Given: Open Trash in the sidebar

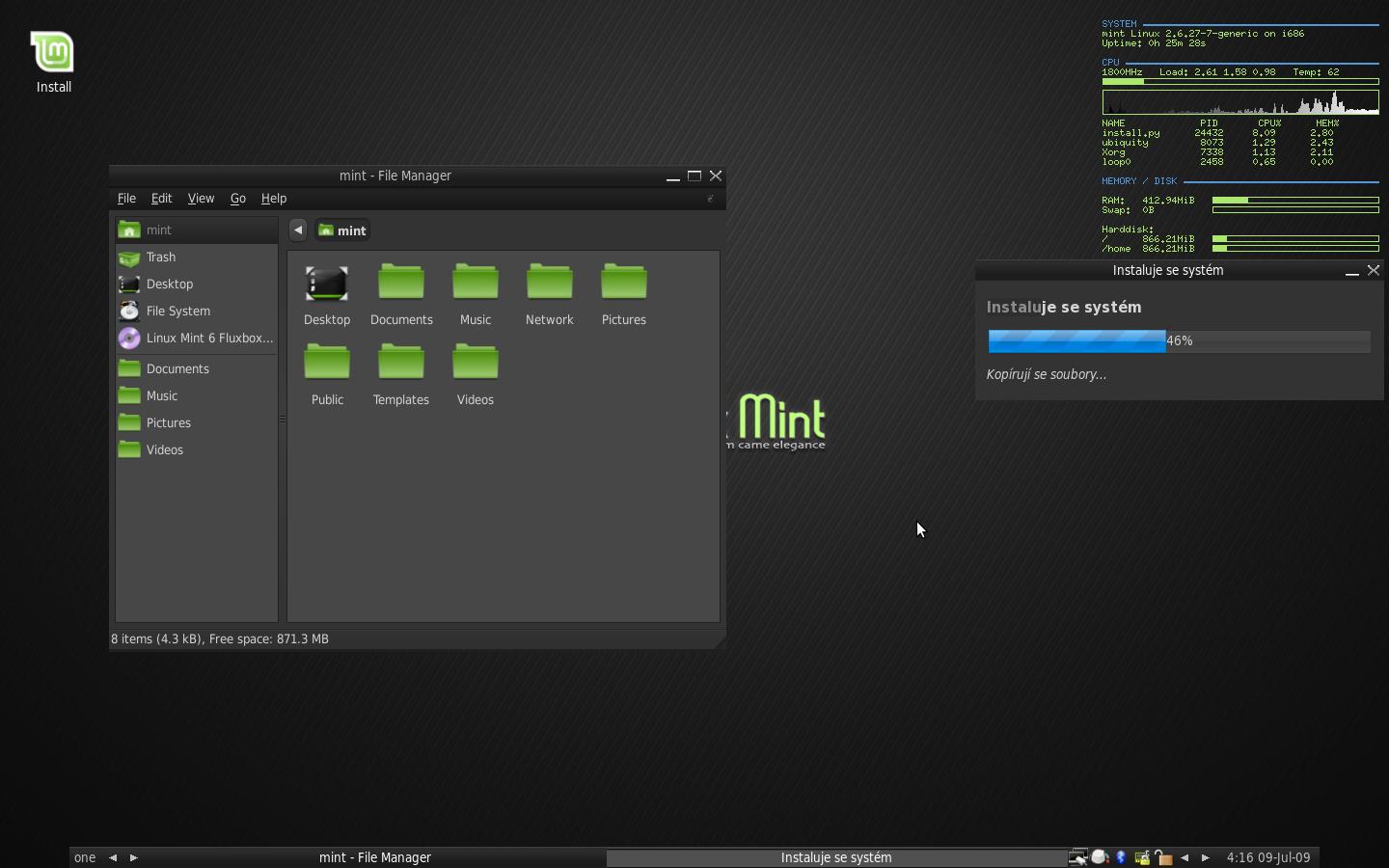Looking at the screenshot, I should click(x=197, y=257).
